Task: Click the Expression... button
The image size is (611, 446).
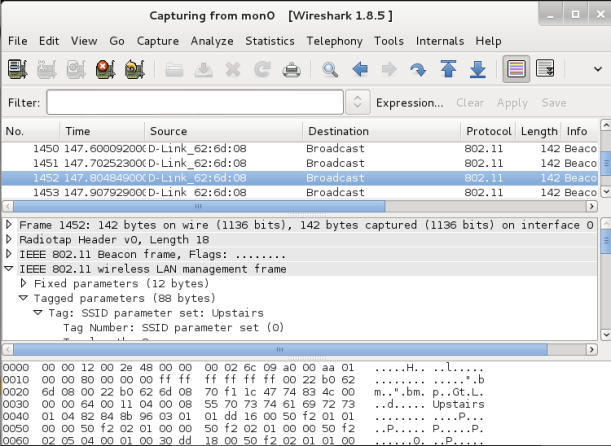Action: [x=409, y=102]
